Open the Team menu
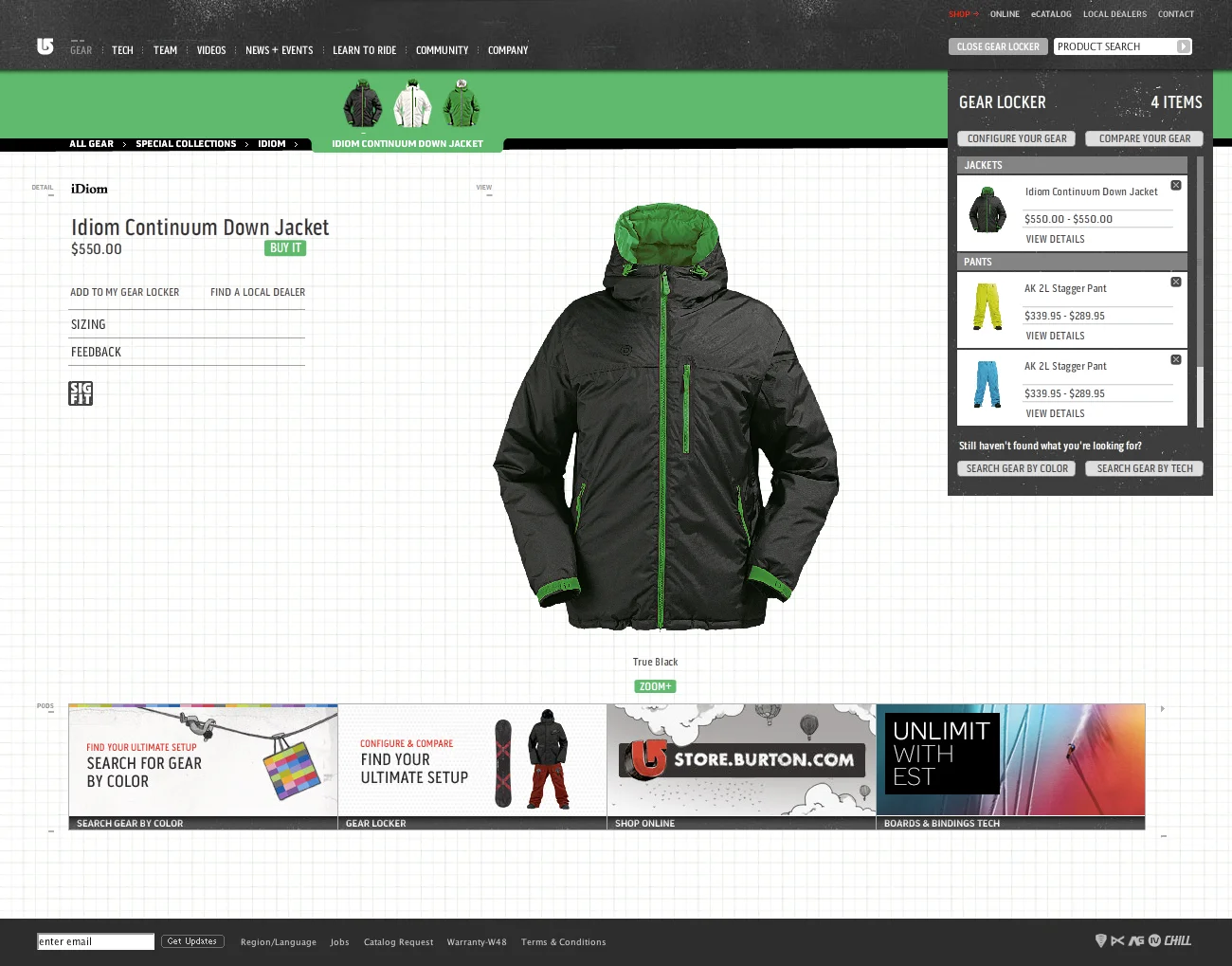Image resolution: width=1232 pixels, height=966 pixels. point(165,50)
